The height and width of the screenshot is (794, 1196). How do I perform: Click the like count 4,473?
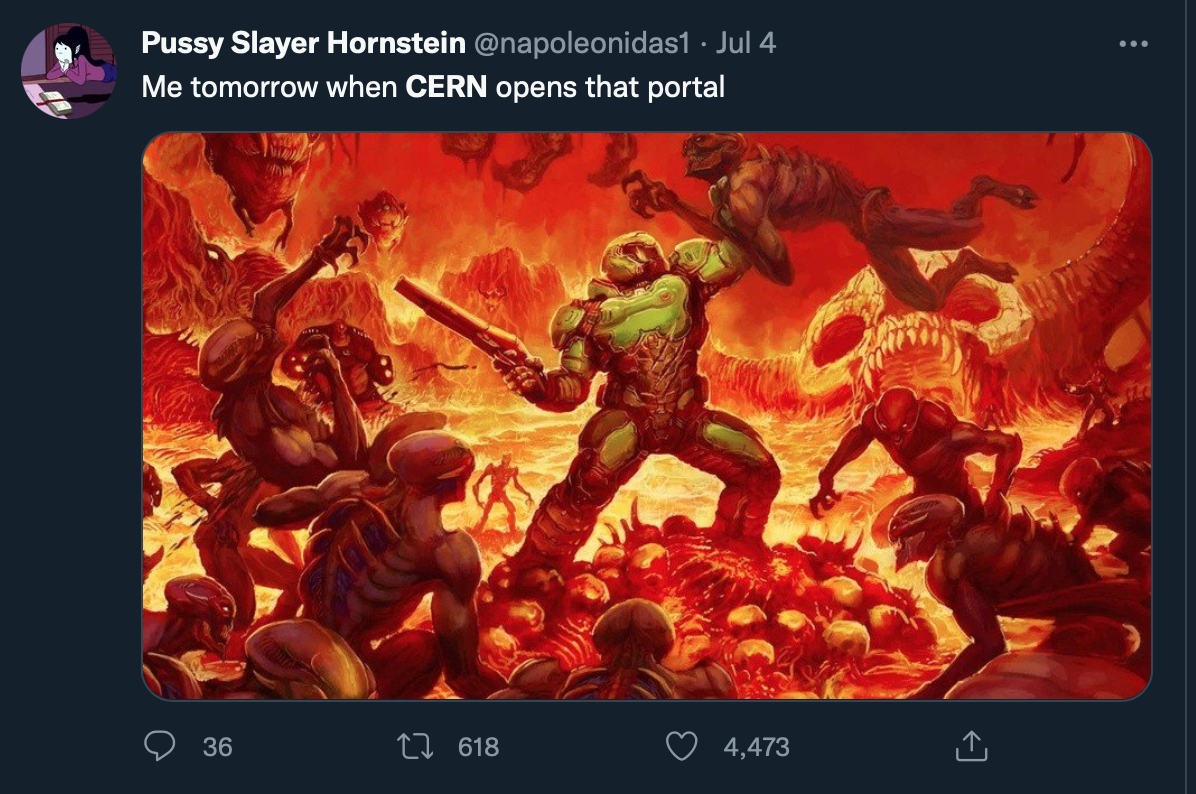[x=756, y=746]
